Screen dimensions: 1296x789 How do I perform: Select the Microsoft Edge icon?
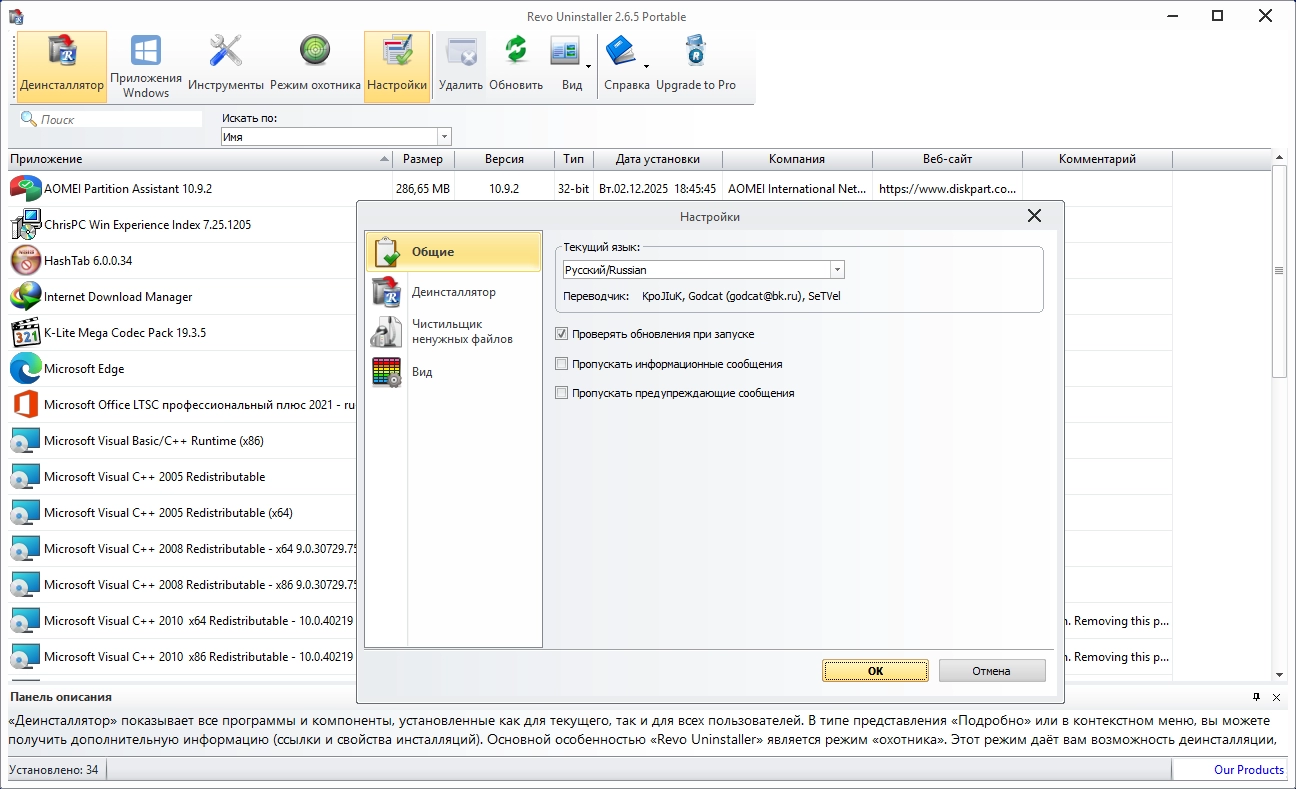[x=25, y=368]
